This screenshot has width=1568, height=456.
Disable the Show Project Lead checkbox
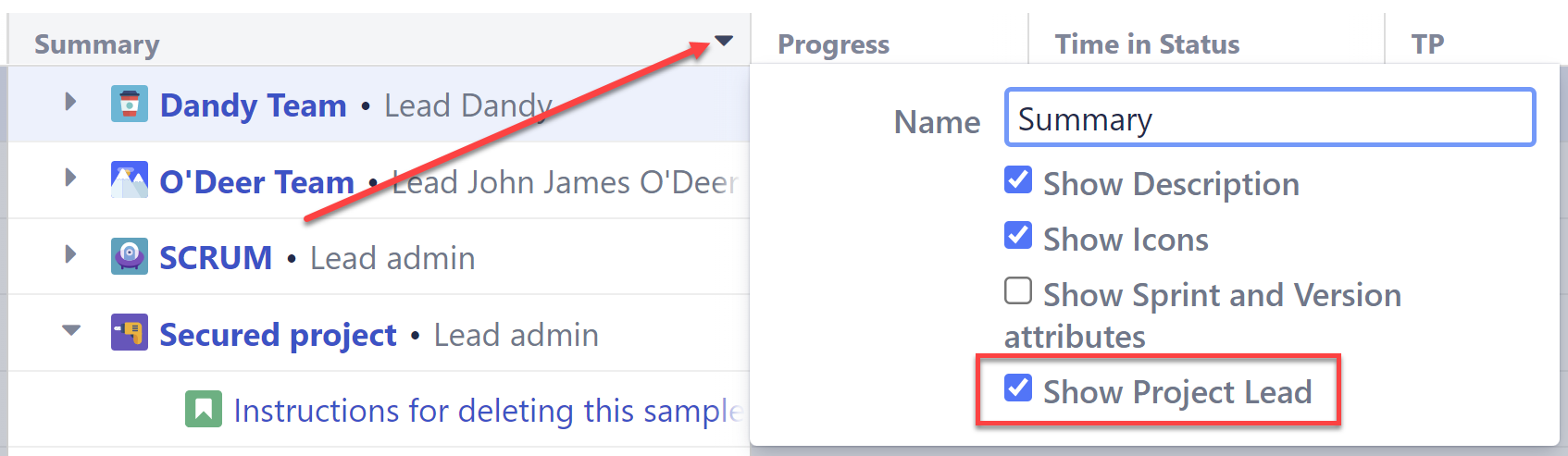[x=1018, y=388]
